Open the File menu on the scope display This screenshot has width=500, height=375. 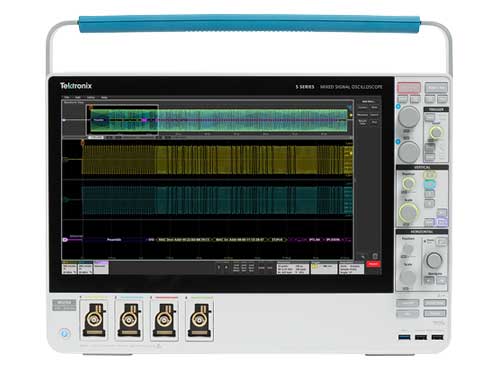67,97
